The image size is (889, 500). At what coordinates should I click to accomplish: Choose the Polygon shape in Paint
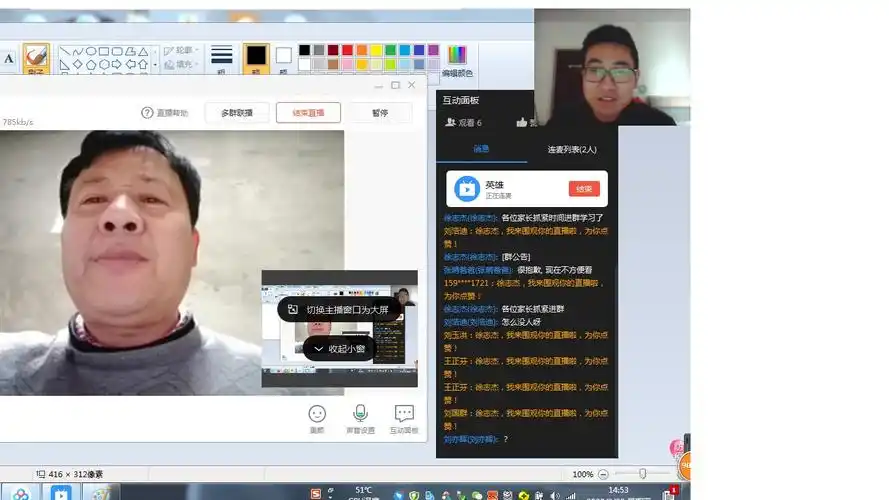tap(130, 52)
